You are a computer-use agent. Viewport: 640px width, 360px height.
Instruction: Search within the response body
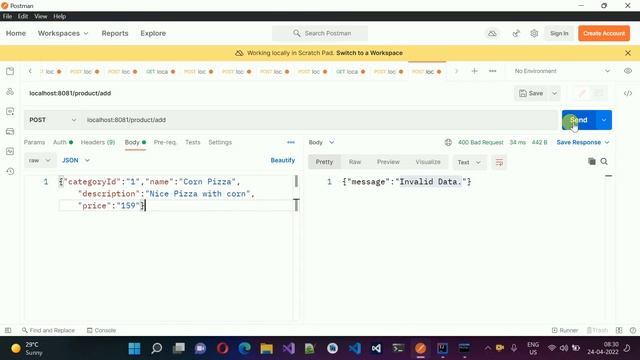(604, 162)
